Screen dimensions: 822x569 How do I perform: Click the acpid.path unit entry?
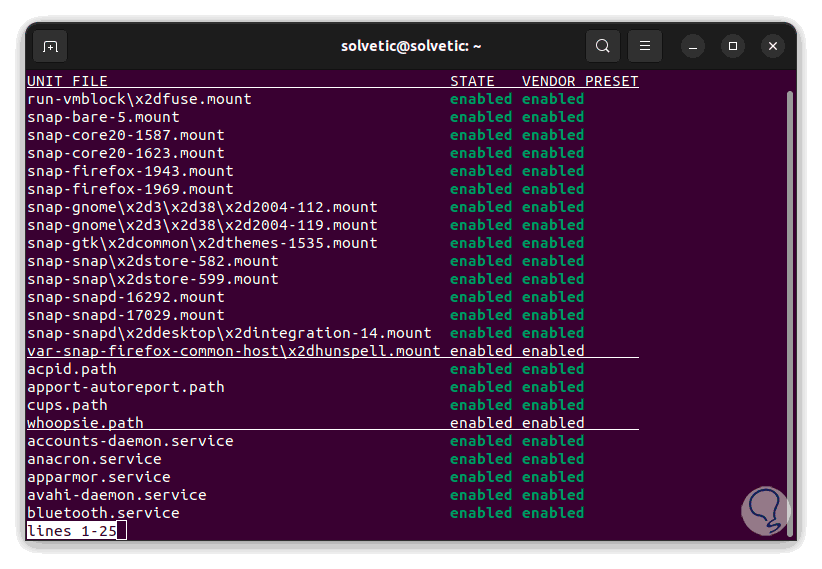click(x=72, y=369)
